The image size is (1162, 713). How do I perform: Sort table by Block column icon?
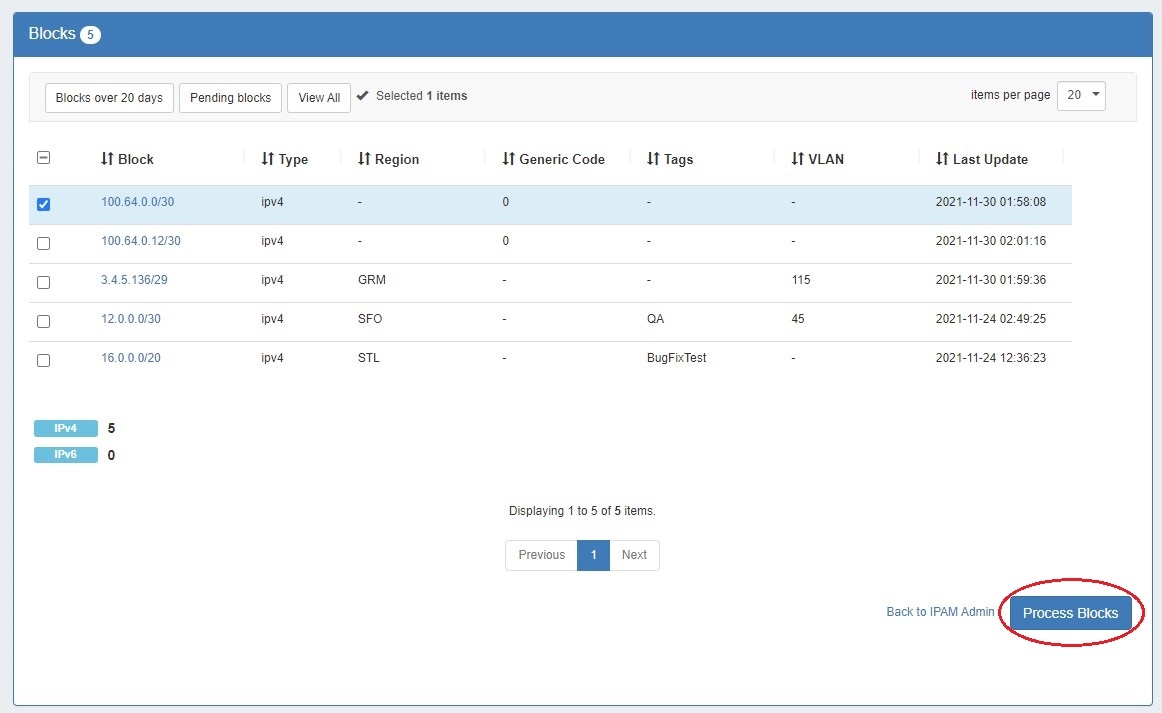107,159
